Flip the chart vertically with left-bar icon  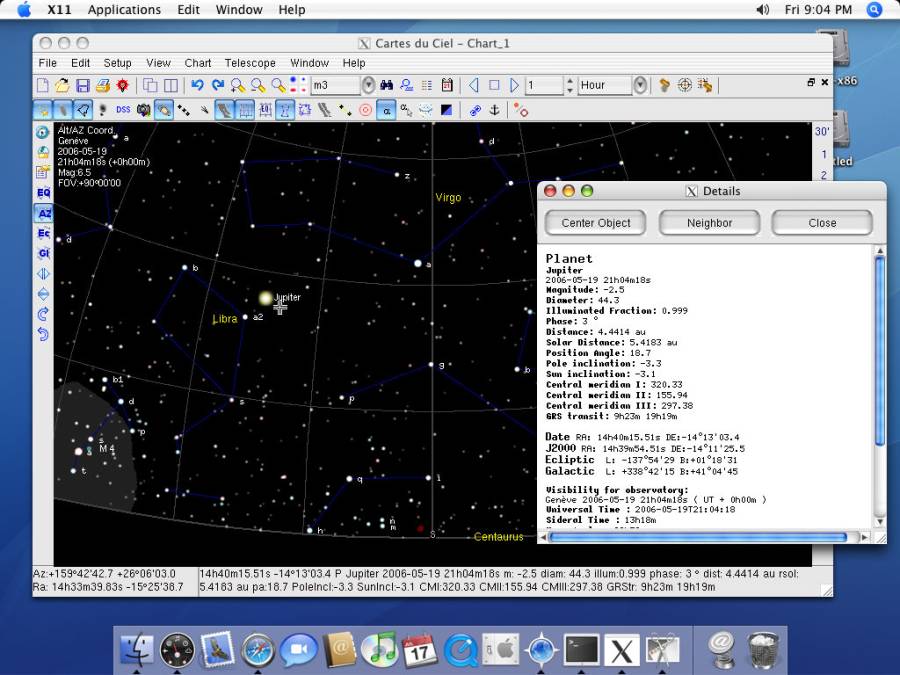(x=43, y=294)
